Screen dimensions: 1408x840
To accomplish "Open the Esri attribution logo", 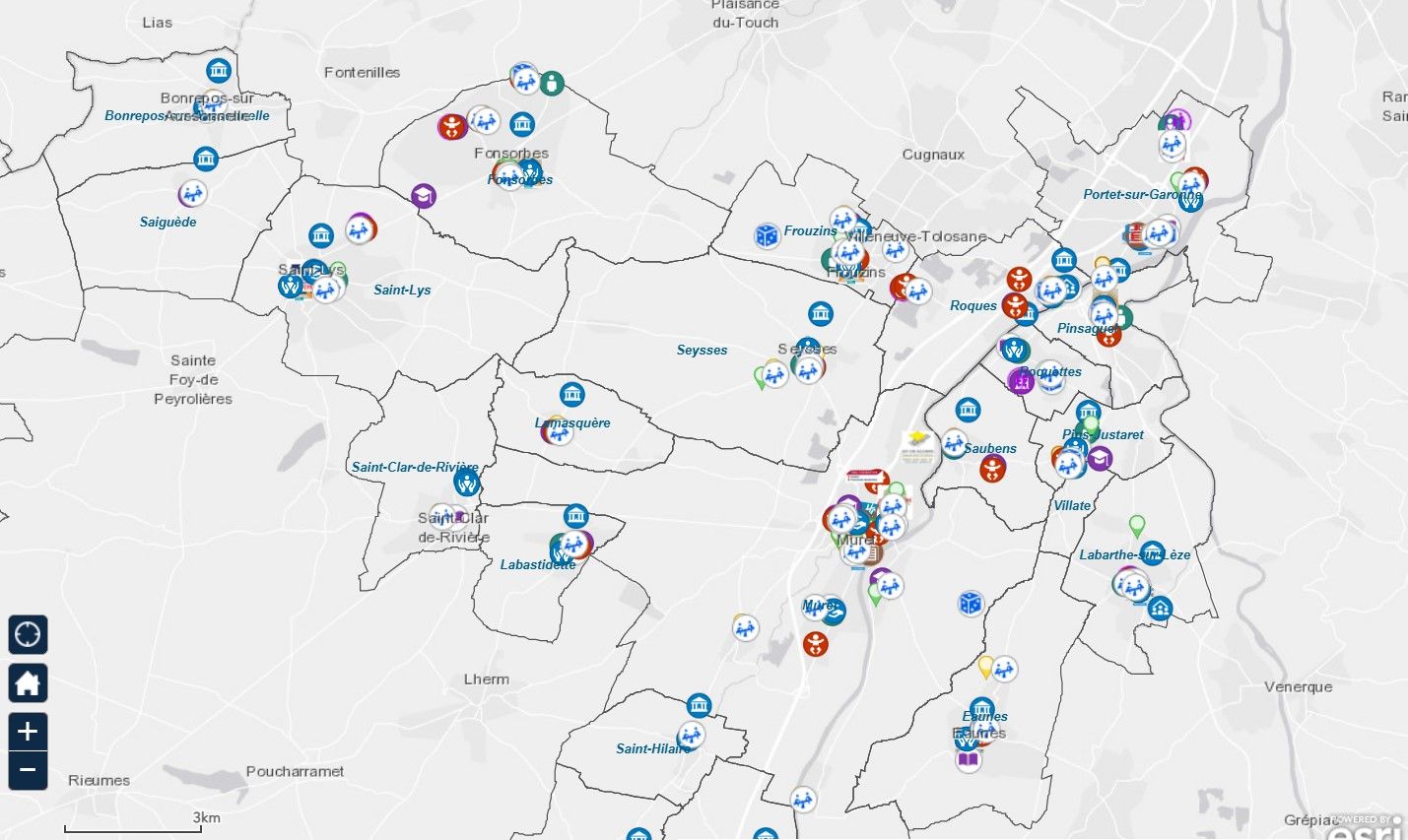I will [x=1366, y=828].
